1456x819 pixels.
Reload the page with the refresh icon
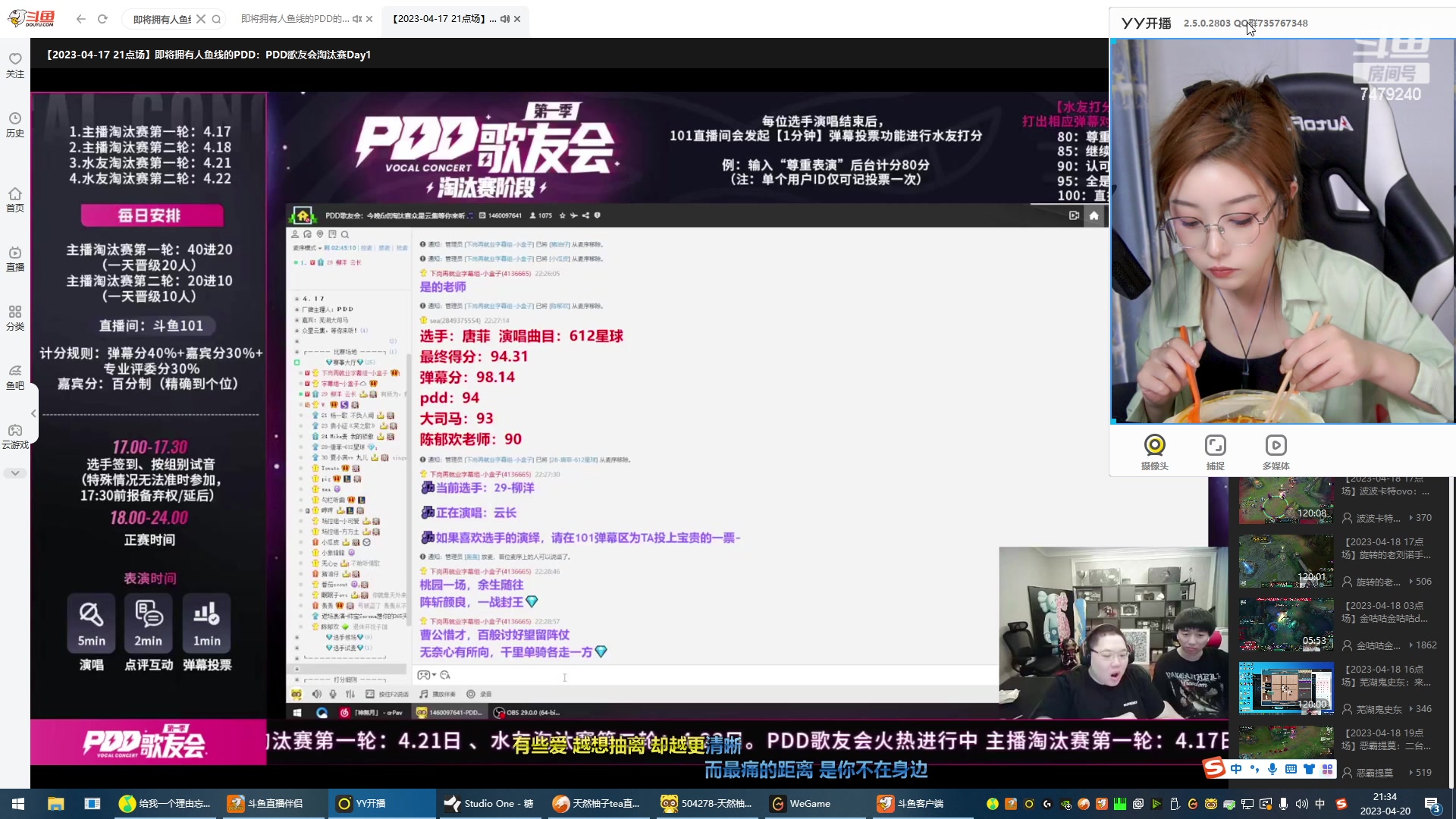click(x=102, y=19)
